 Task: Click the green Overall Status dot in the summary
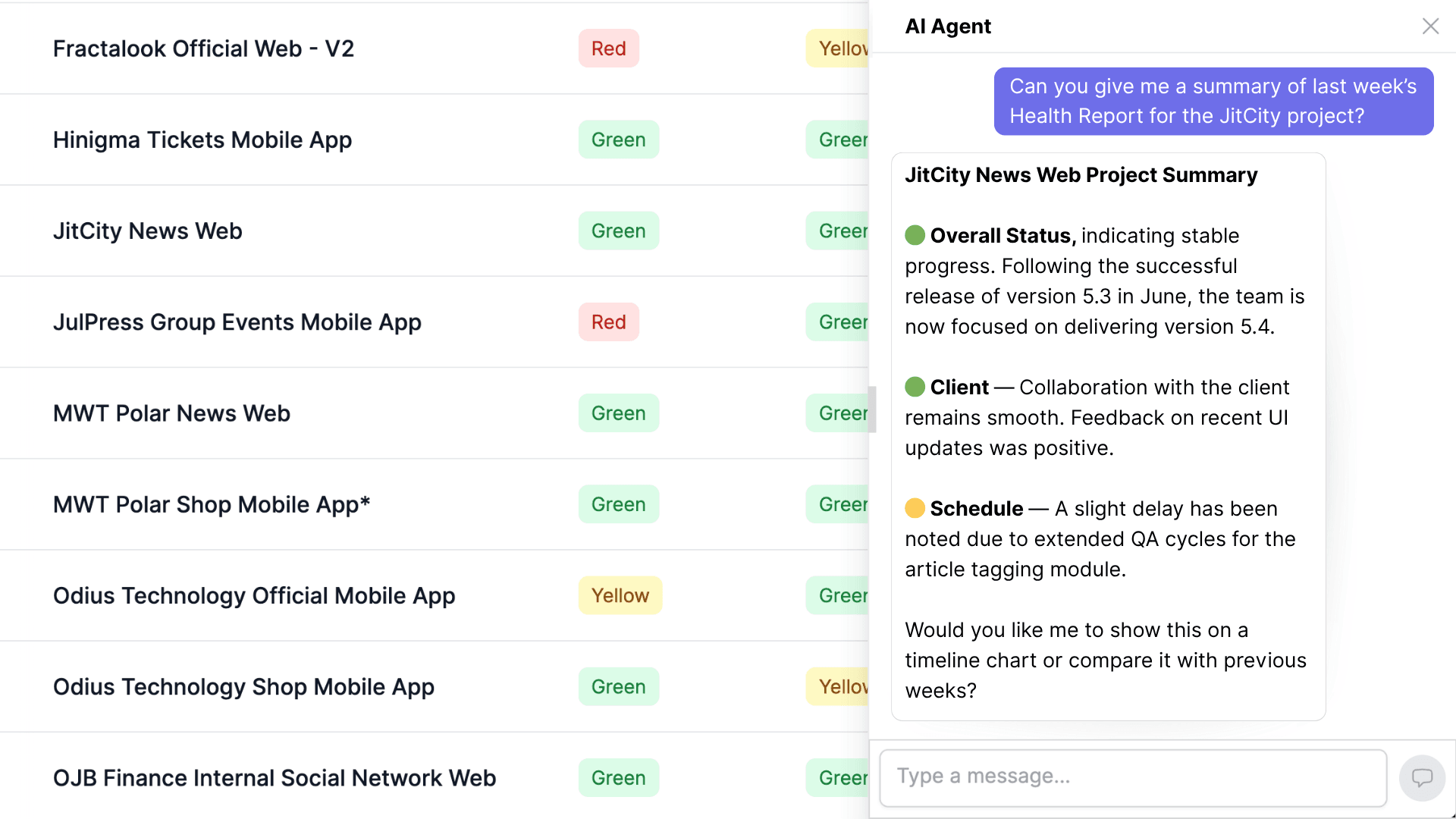pyautogui.click(x=914, y=235)
